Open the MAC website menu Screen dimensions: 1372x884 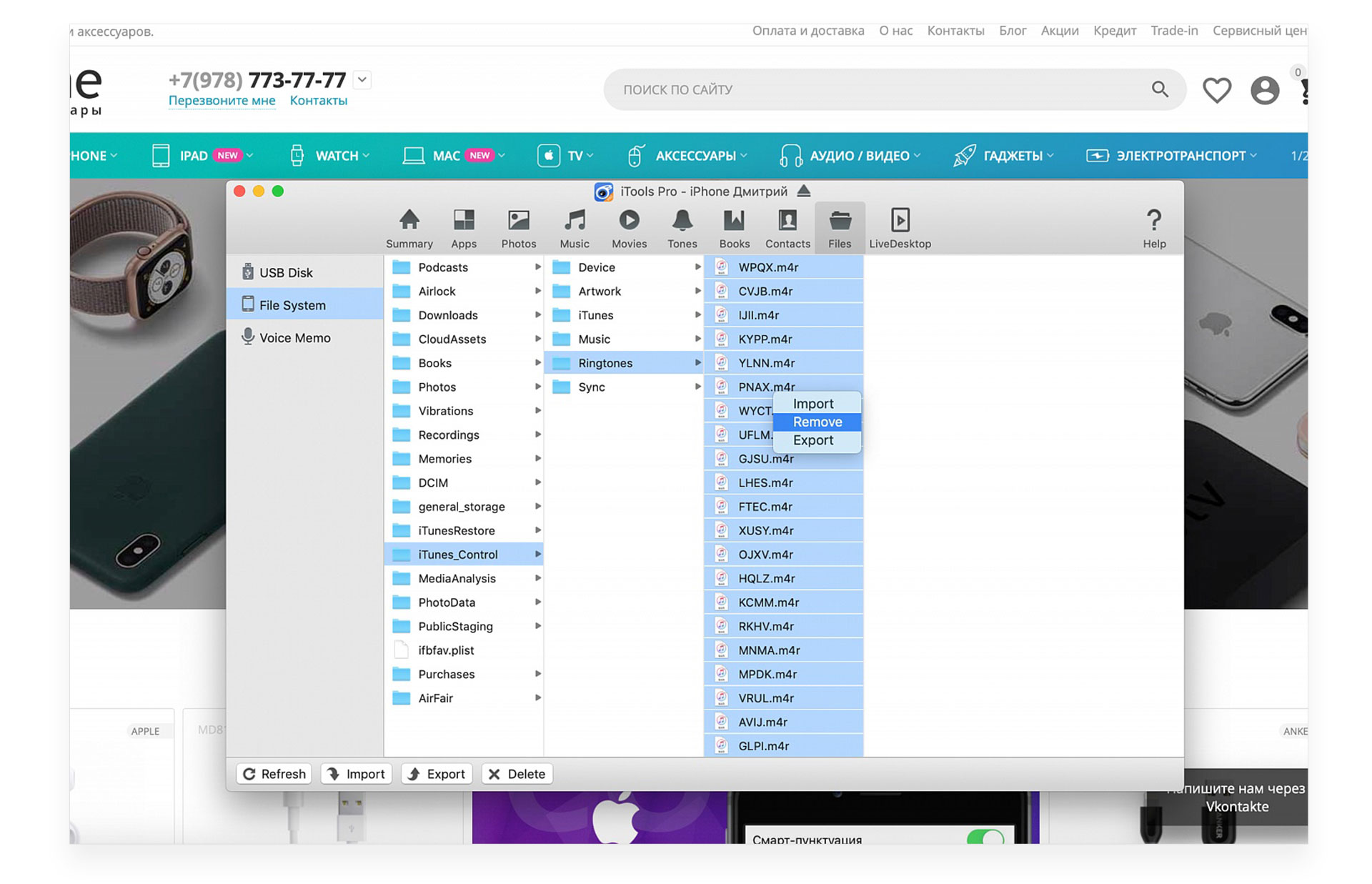tap(454, 155)
